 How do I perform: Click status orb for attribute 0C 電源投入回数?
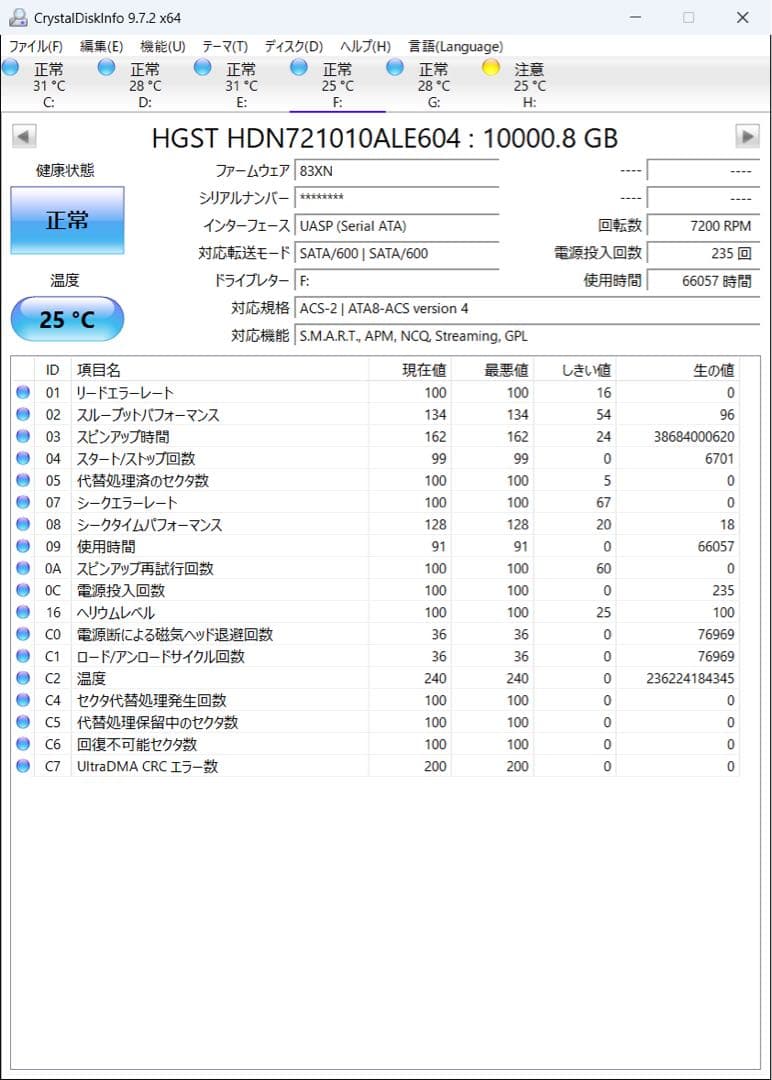[23, 590]
